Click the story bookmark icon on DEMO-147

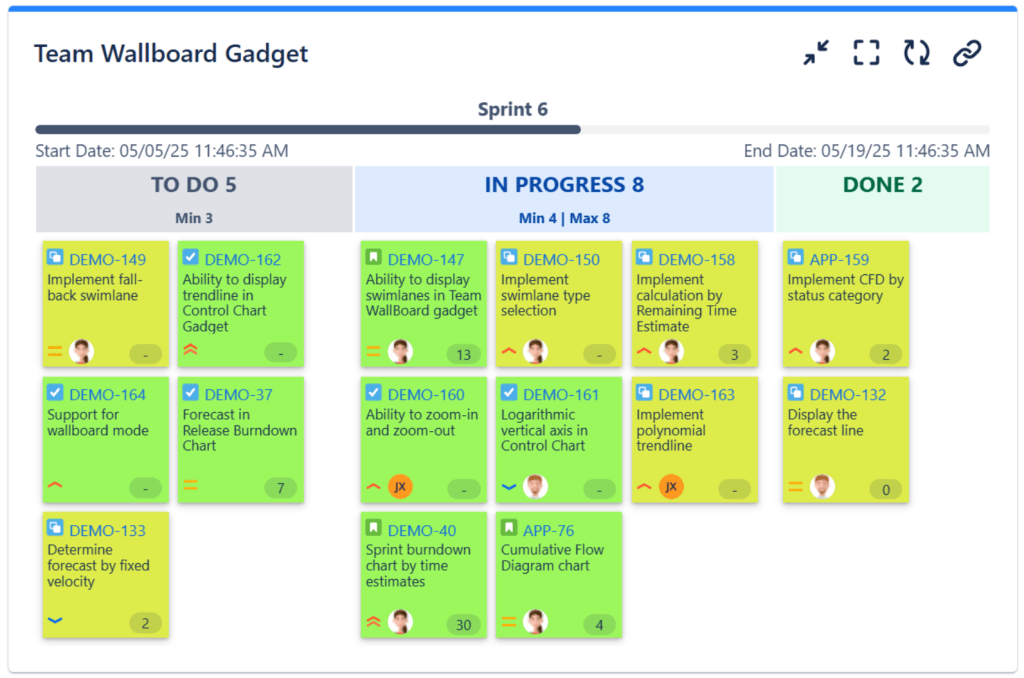coord(374,258)
